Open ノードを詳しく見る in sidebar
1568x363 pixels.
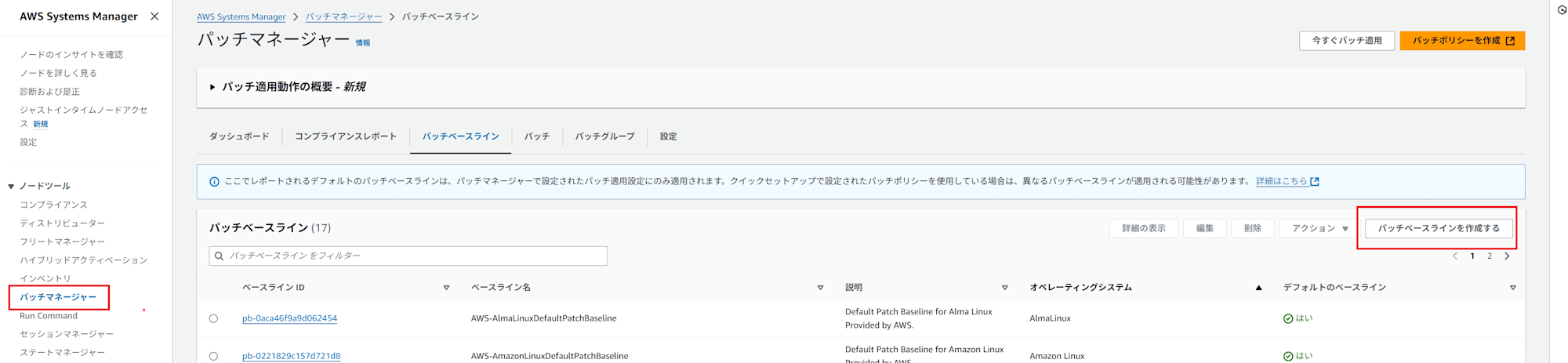(58, 73)
